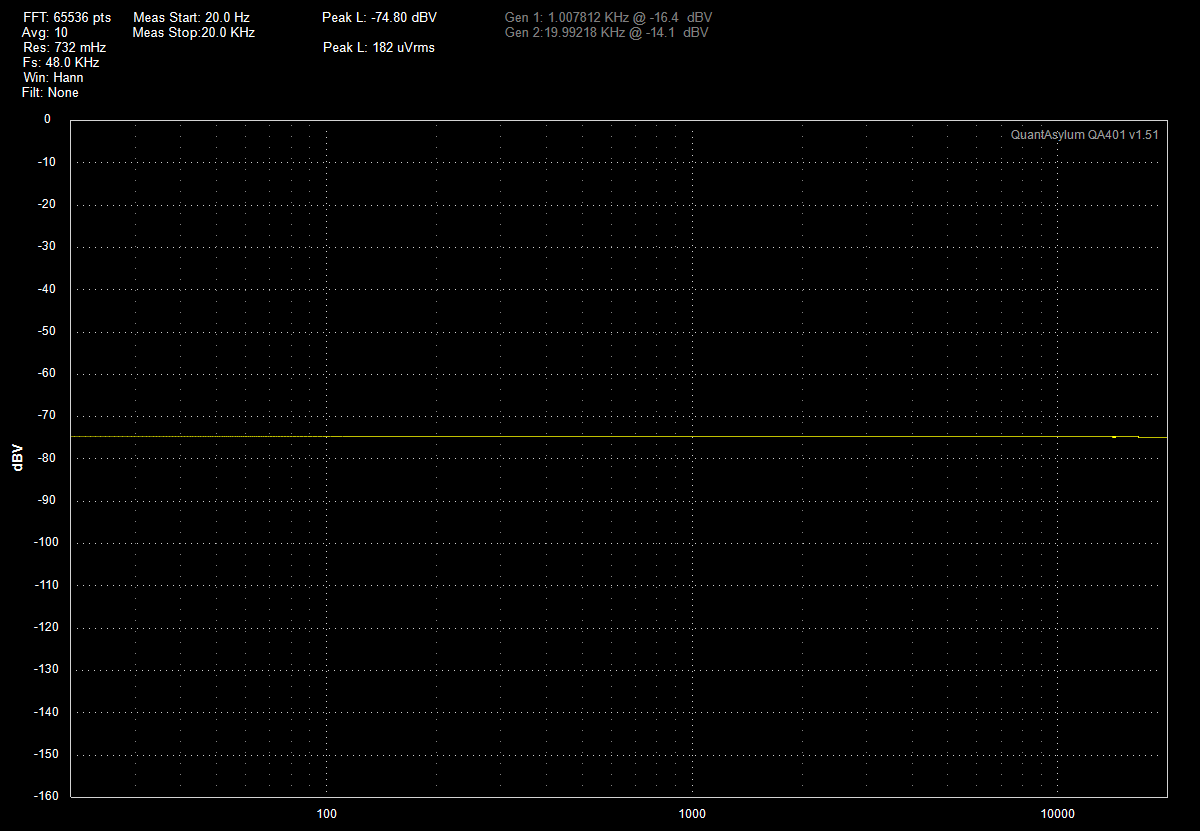Click the Win: Hann readout
The image size is (1200, 831).
click(x=53, y=78)
